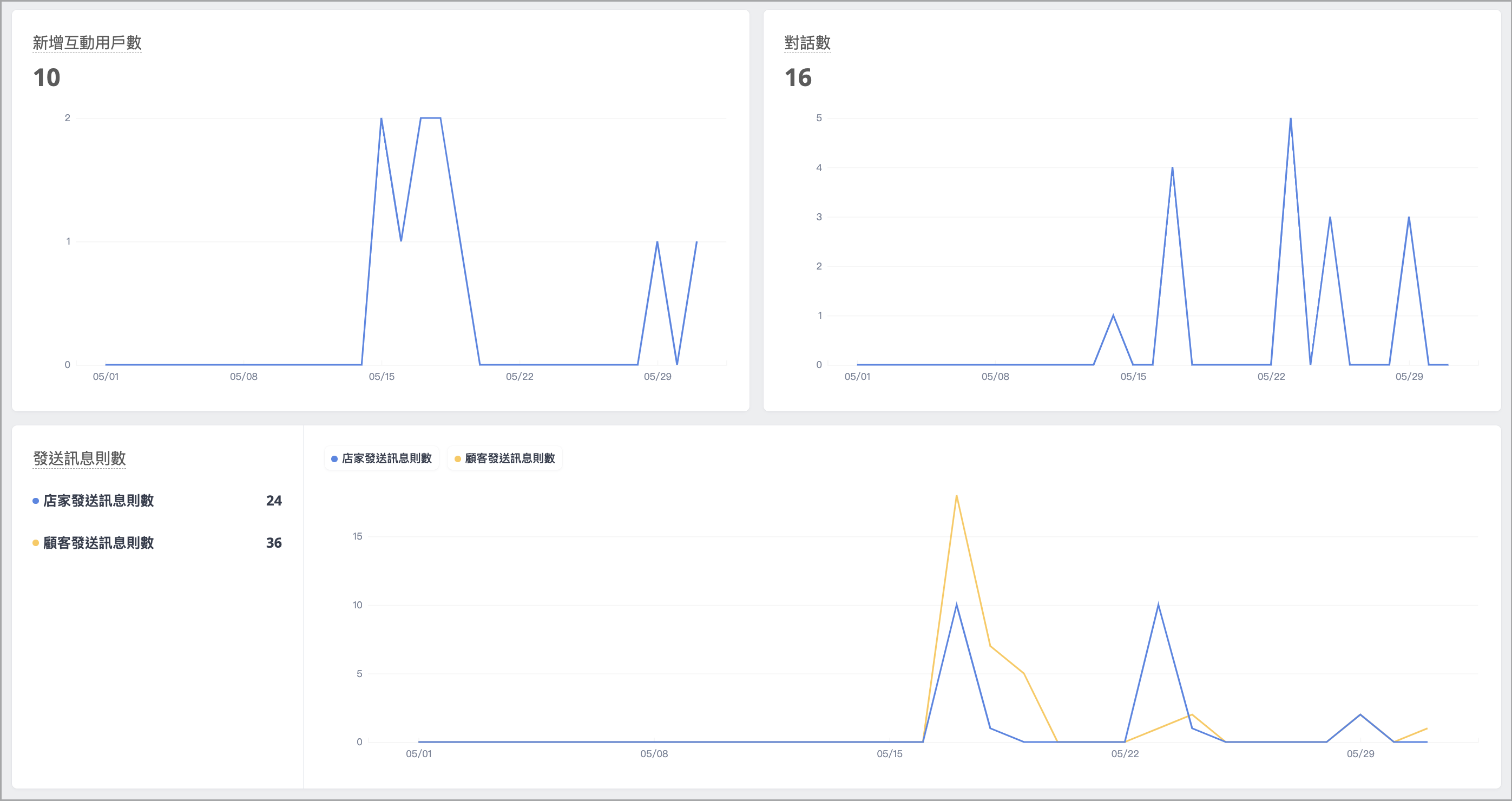Click the total count 10 under 新增互動用戶數

click(x=47, y=77)
